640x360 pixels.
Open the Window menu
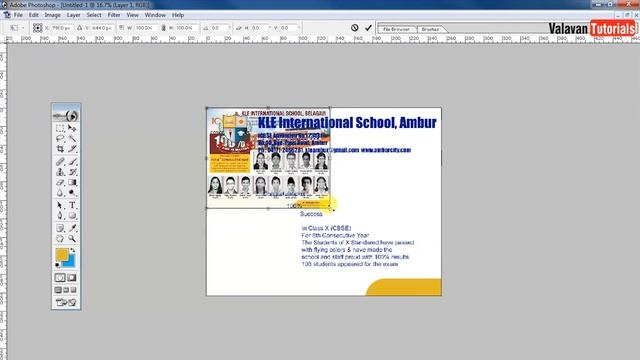coord(155,15)
